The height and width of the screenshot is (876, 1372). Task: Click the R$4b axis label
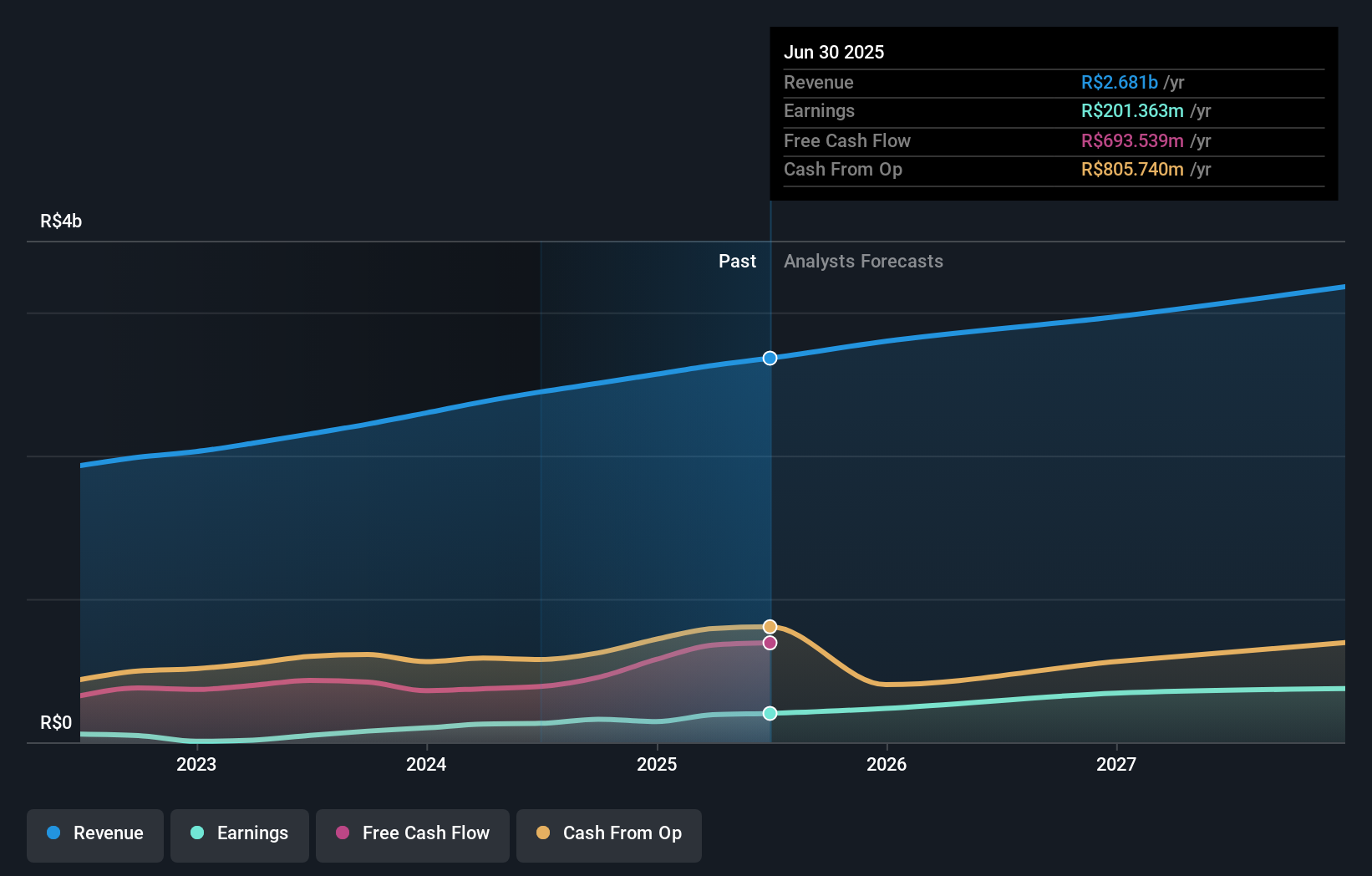(x=60, y=222)
